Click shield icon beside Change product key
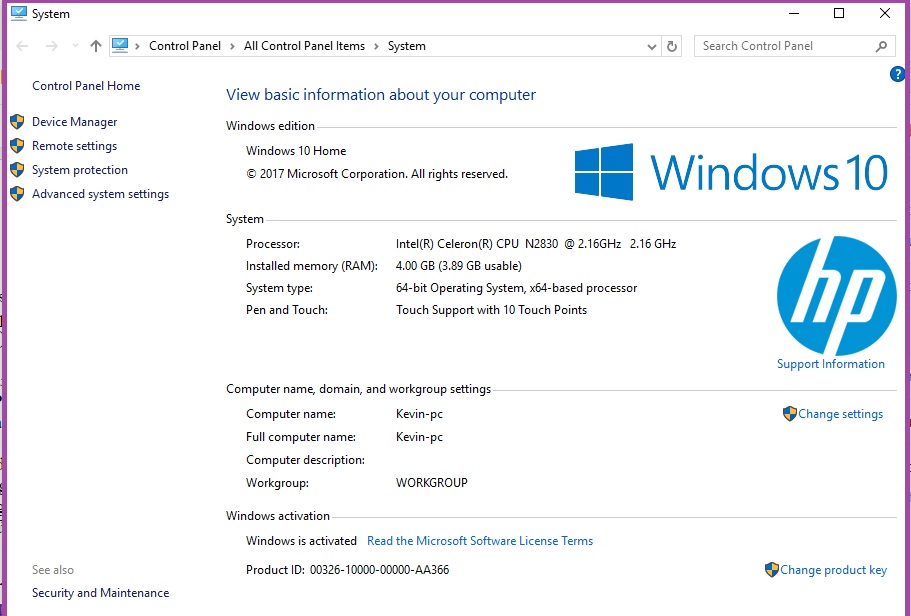911x616 pixels. pos(772,570)
